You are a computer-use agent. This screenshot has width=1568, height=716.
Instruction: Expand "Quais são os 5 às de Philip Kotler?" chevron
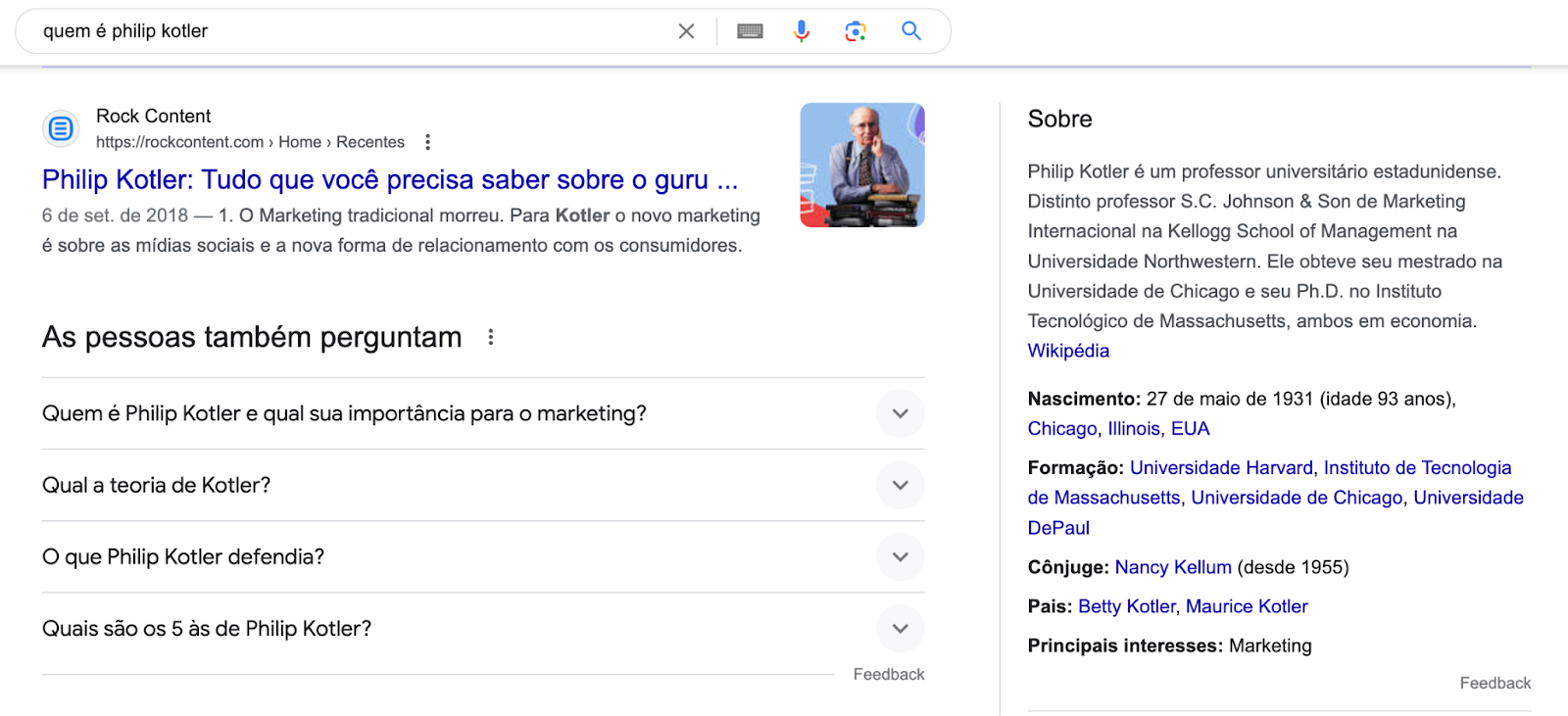click(901, 628)
